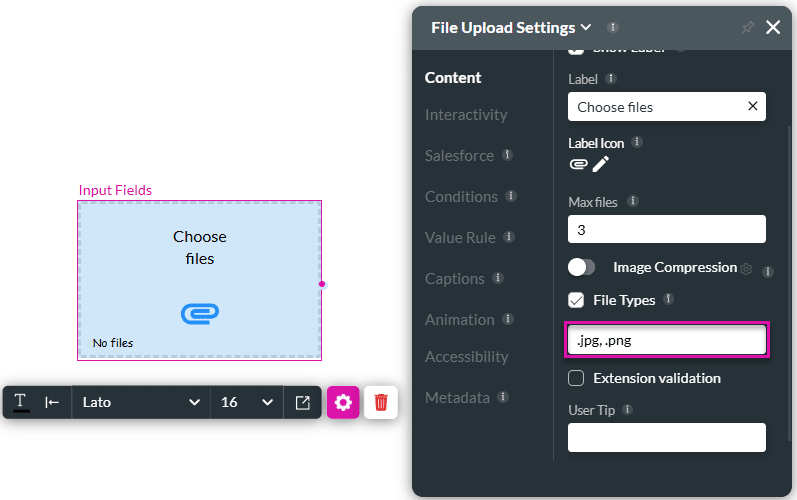Open the Metadata tab
The width and height of the screenshot is (797, 500).
(457, 398)
